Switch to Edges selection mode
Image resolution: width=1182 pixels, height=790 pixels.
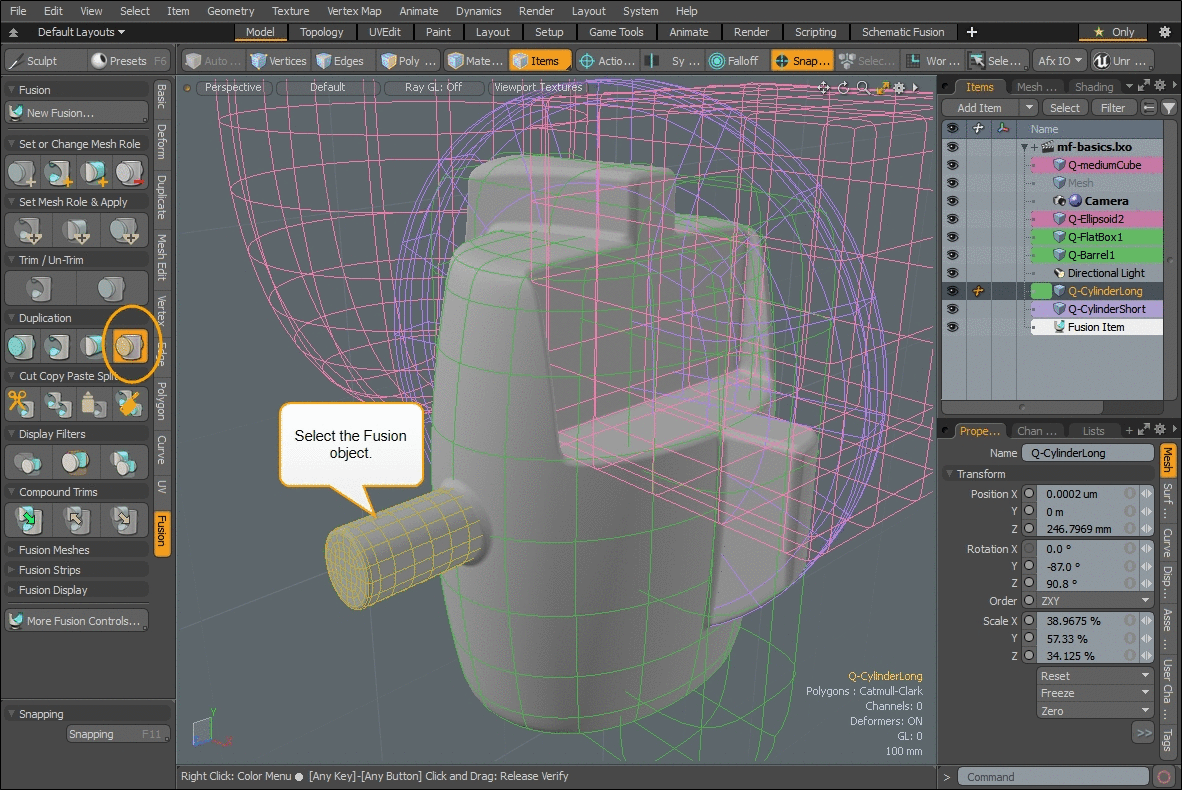point(340,61)
